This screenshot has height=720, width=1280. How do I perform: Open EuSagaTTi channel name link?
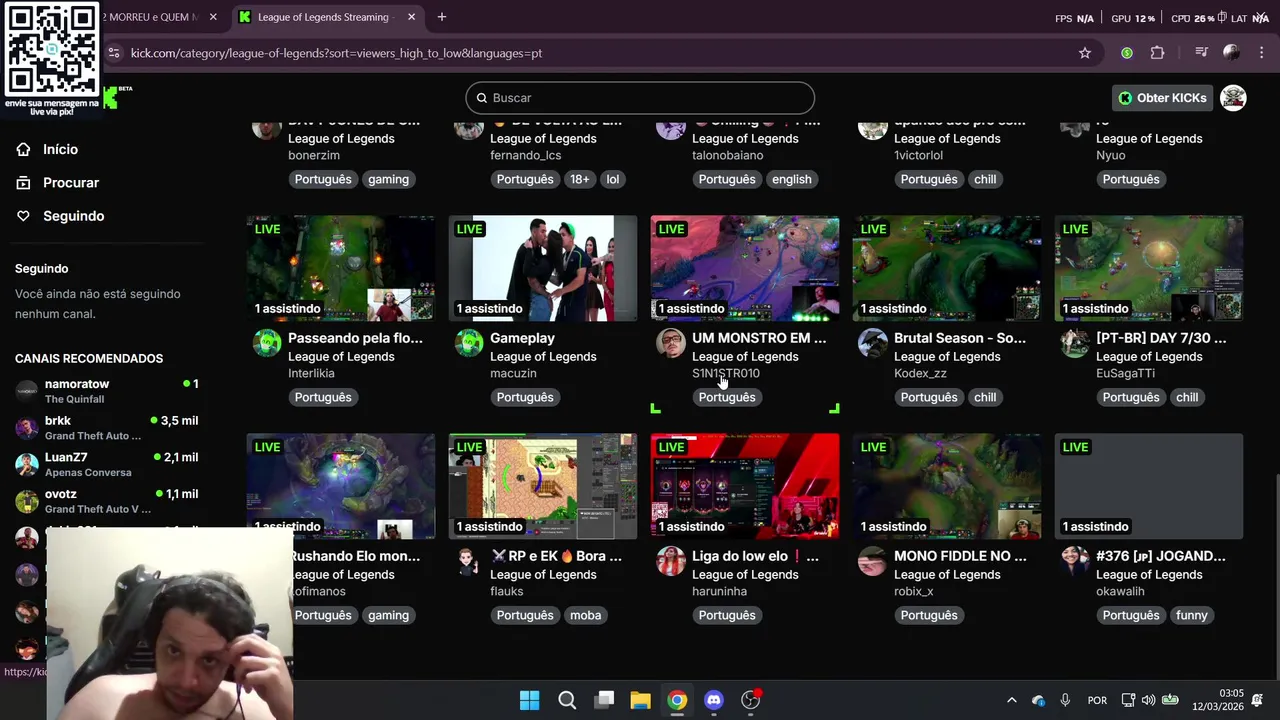[x=1125, y=373]
